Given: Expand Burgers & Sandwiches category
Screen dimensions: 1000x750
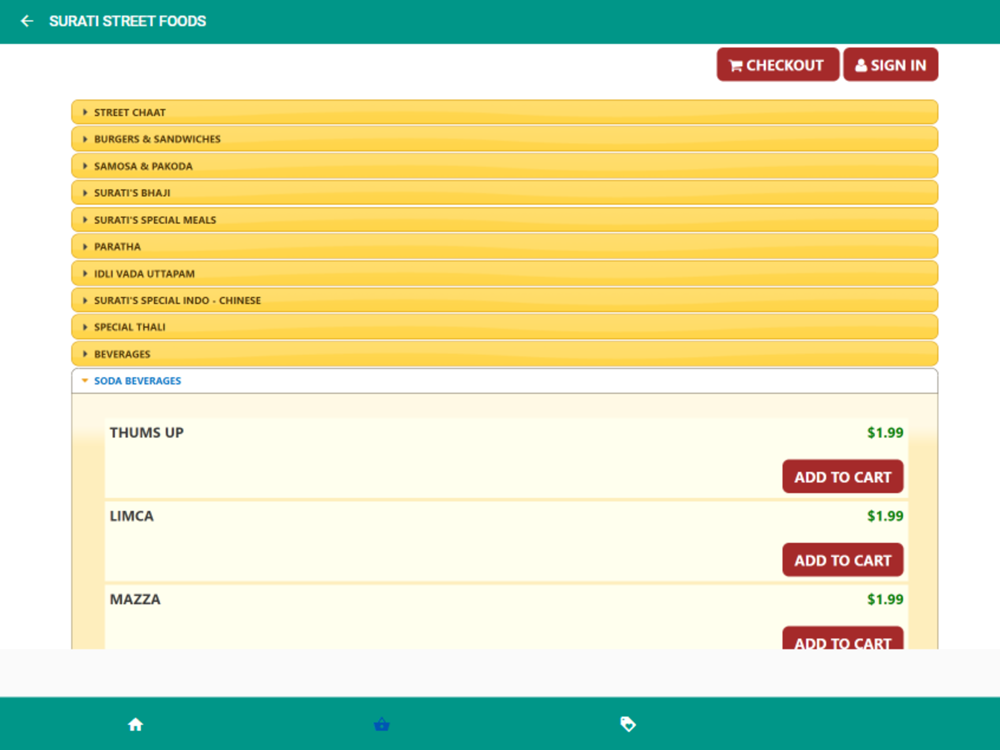Looking at the screenshot, I should (504, 139).
